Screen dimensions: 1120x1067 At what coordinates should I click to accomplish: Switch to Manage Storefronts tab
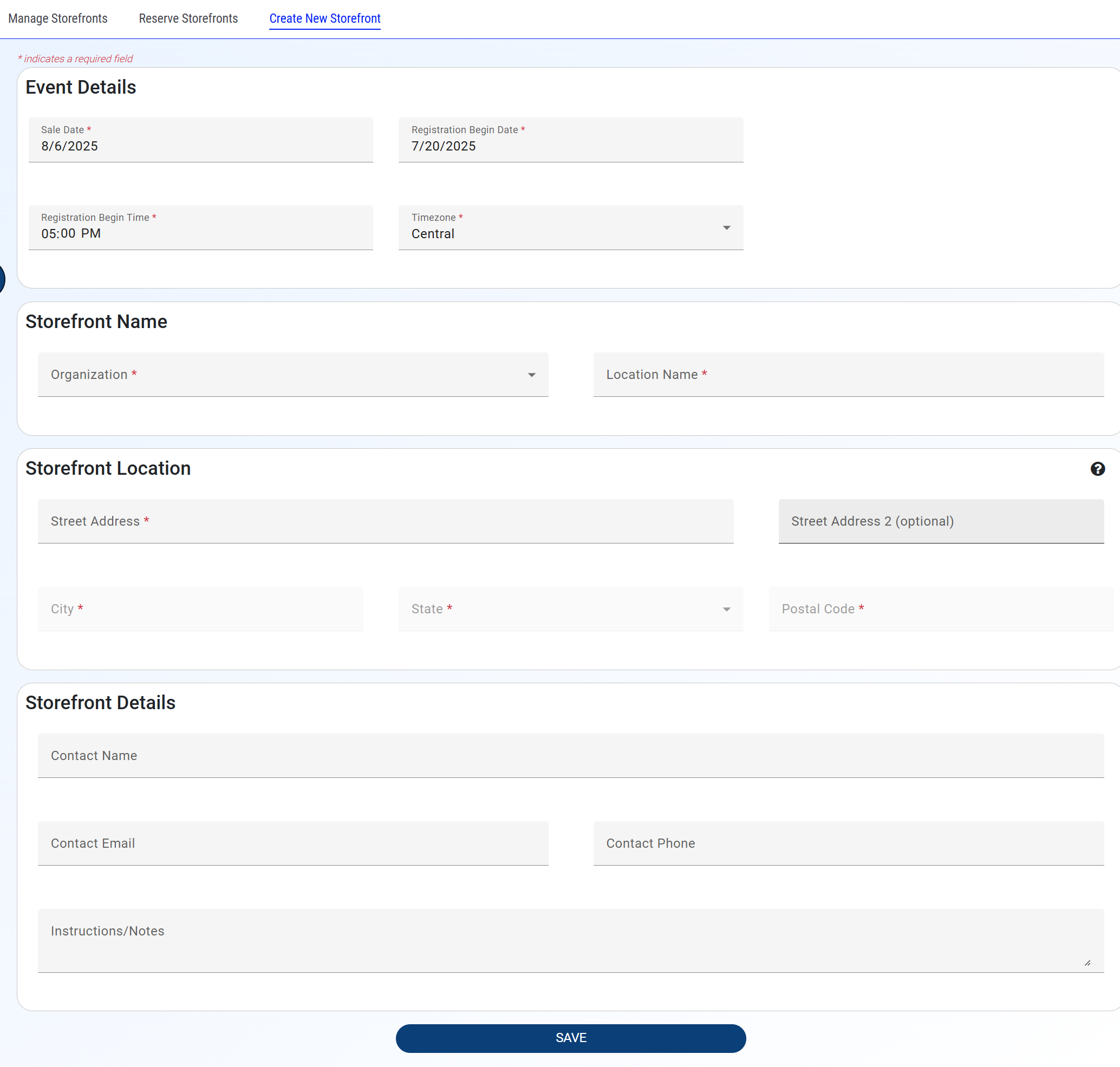57,18
